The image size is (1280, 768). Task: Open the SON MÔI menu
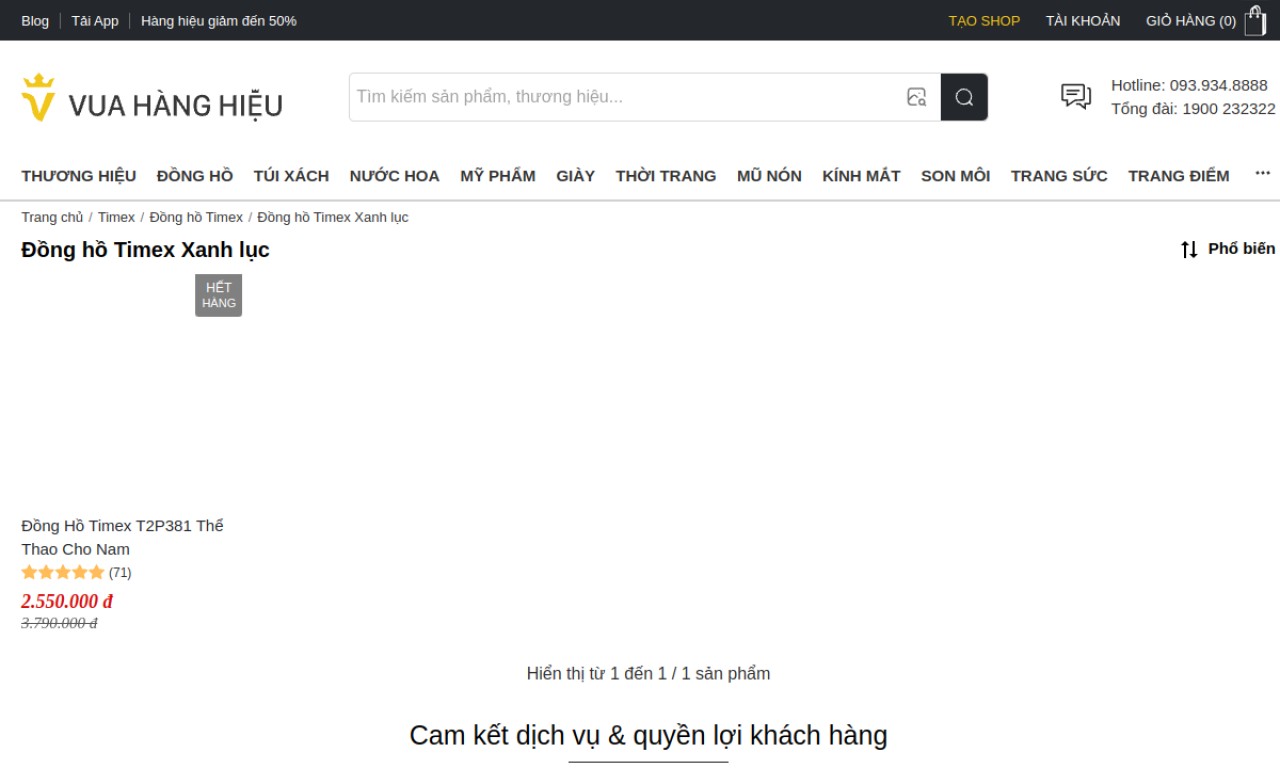(x=955, y=176)
